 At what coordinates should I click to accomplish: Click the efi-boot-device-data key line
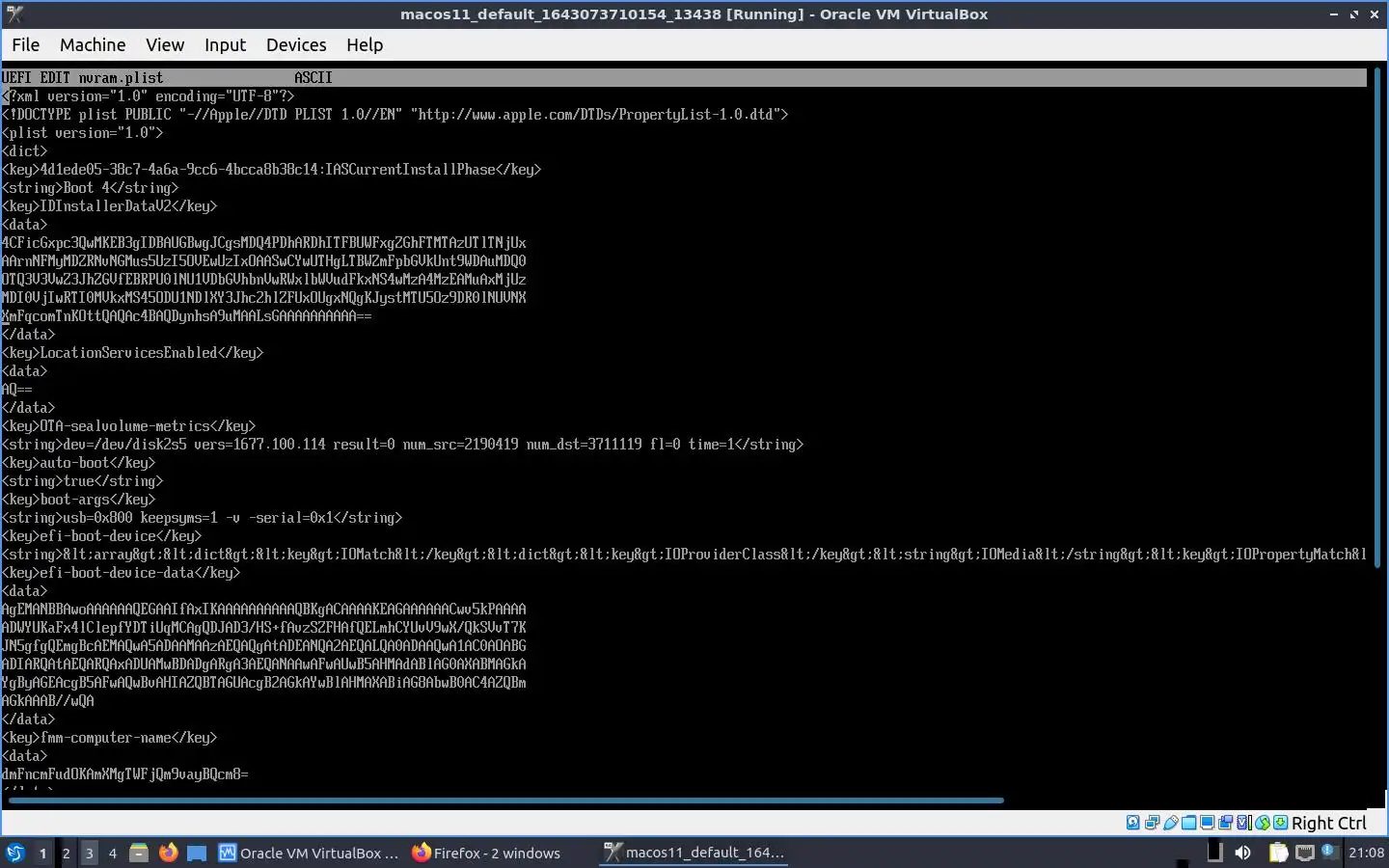click(x=121, y=572)
